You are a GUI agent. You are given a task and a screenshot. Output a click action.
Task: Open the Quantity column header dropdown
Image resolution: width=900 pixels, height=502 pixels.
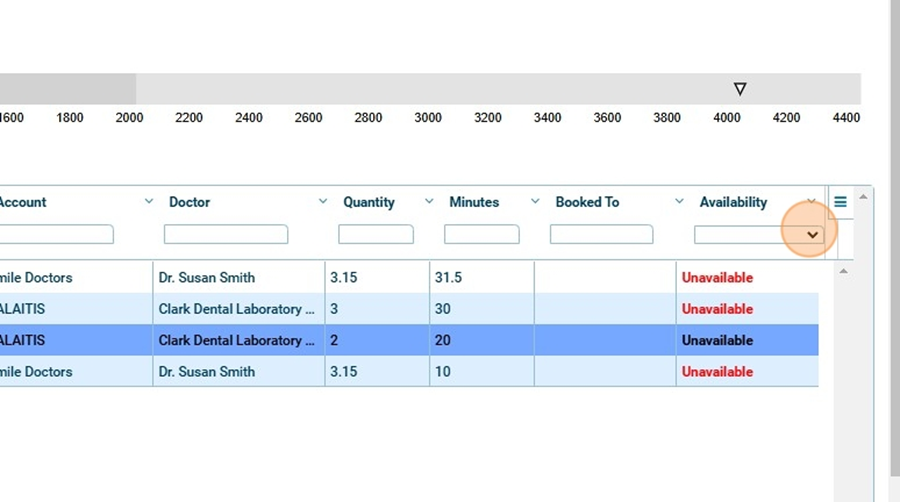tap(429, 201)
